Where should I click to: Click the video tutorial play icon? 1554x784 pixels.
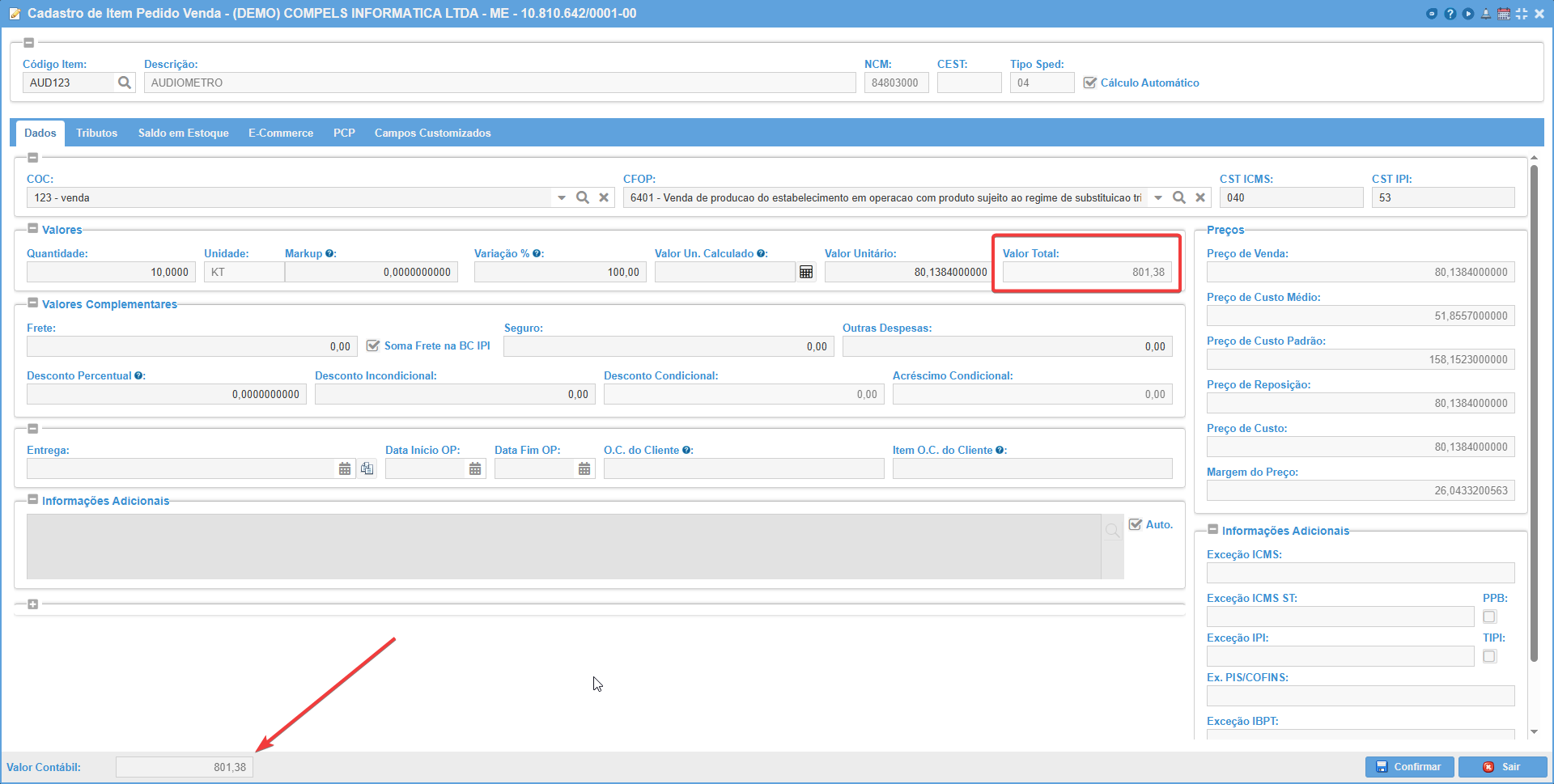pyautogui.click(x=1467, y=14)
